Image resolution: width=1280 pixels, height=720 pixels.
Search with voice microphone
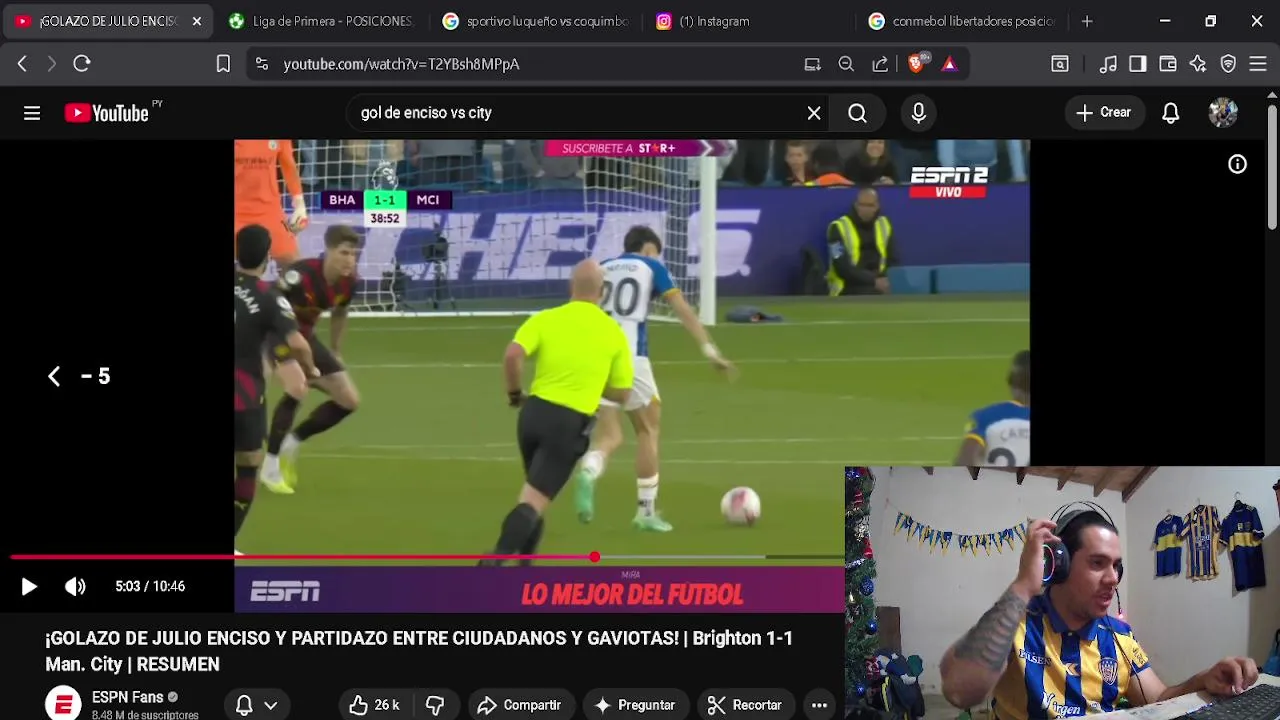[919, 113]
